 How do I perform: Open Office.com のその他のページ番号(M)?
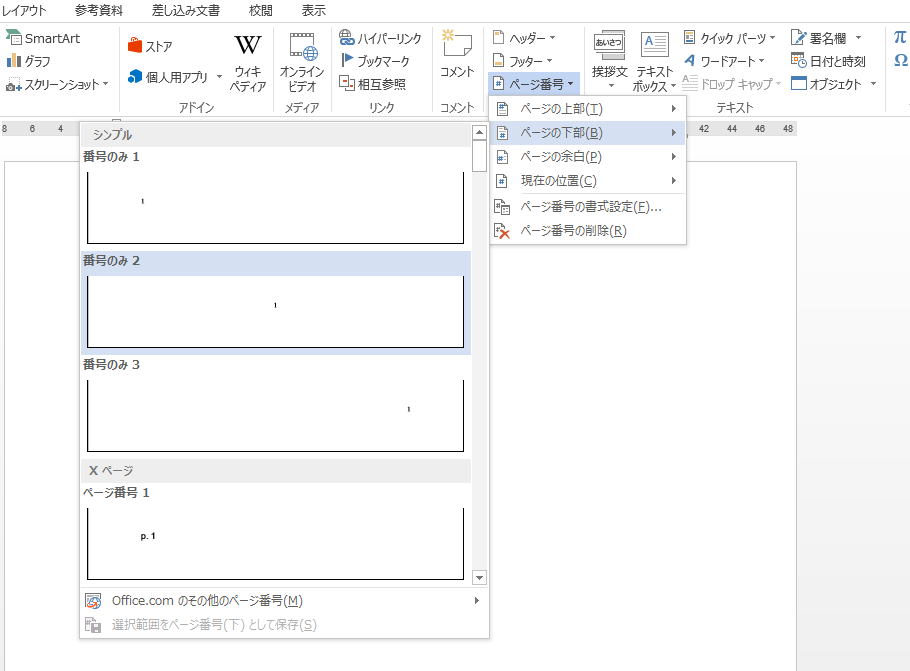pos(284,601)
